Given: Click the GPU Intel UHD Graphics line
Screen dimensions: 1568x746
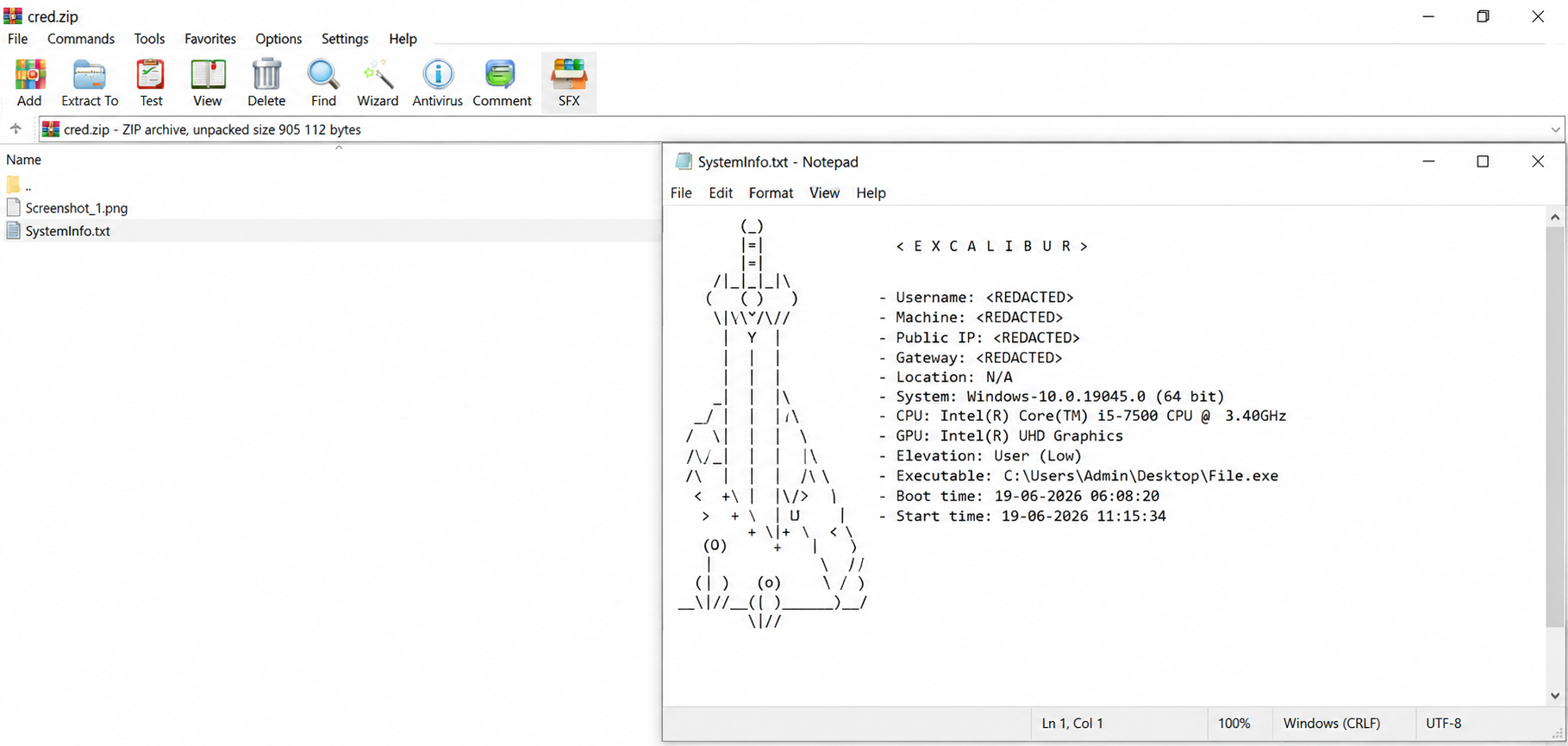Looking at the screenshot, I should 1001,436.
